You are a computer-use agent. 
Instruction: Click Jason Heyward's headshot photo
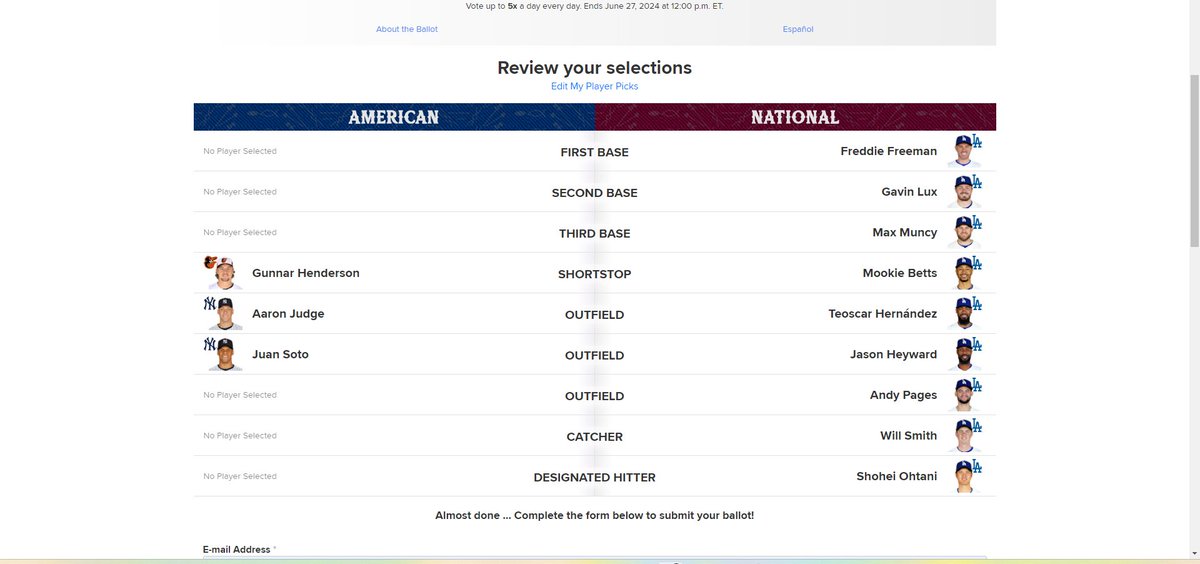[x=964, y=354]
